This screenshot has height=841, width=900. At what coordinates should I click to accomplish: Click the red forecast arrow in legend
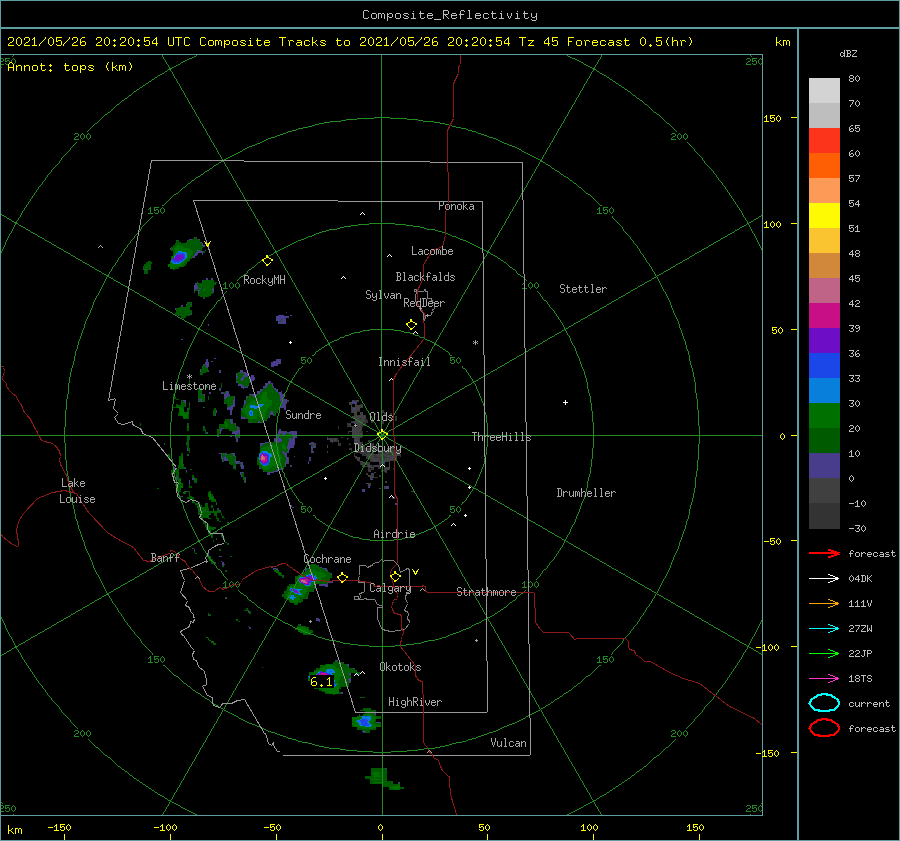tap(824, 553)
